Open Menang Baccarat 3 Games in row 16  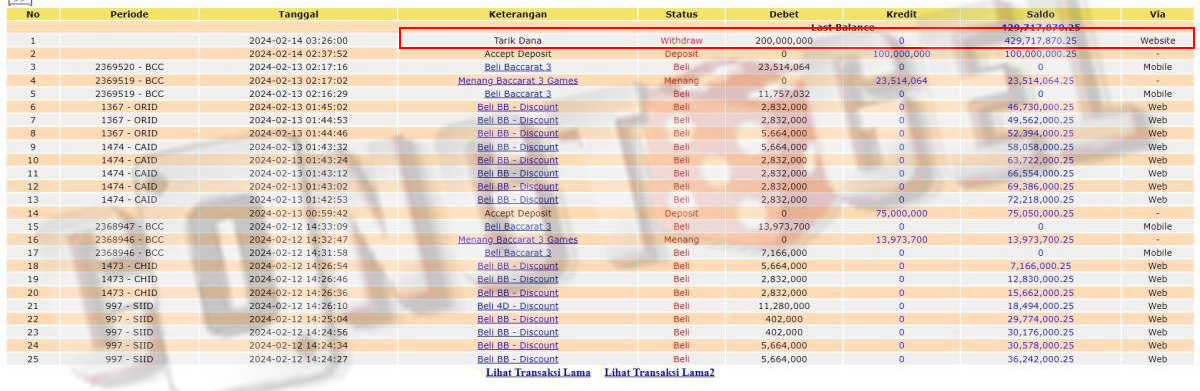point(517,239)
